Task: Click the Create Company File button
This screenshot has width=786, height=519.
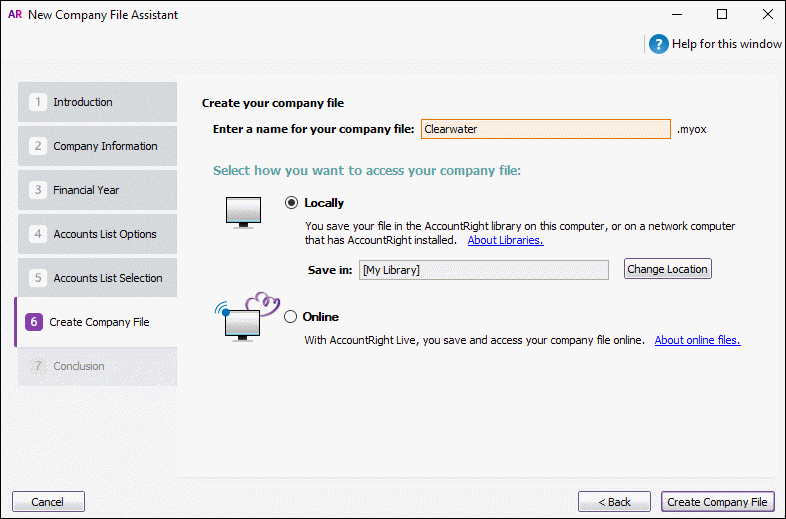Action: tap(718, 502)
